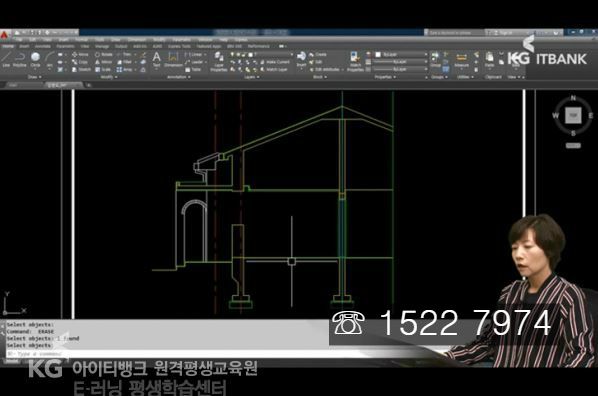The height and width of the screenshot is (396, 598).
Task: Click the ByLayer color swatch
Action: click(378, 55)
